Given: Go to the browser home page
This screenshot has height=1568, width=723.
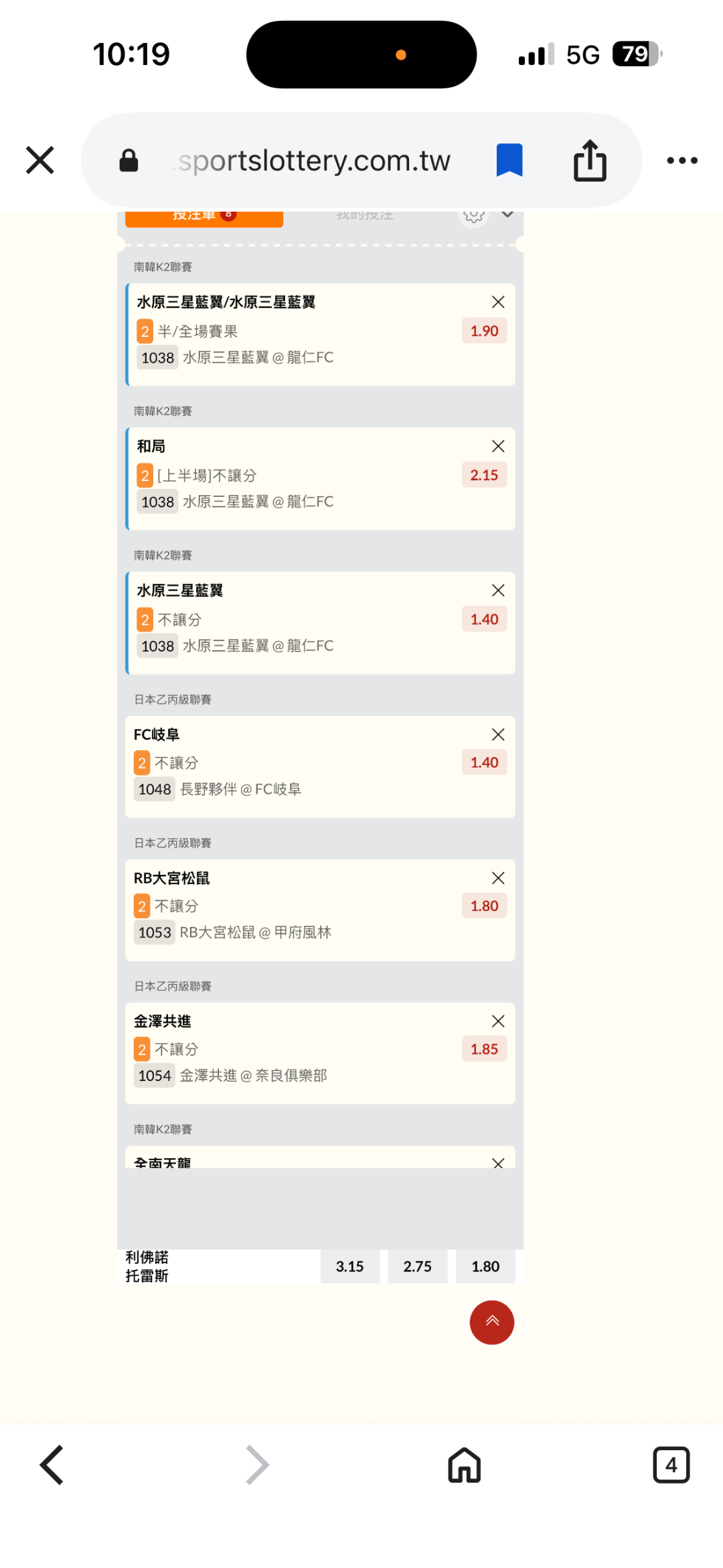Looking at the screenshot, I should [x=465, y=1465].
